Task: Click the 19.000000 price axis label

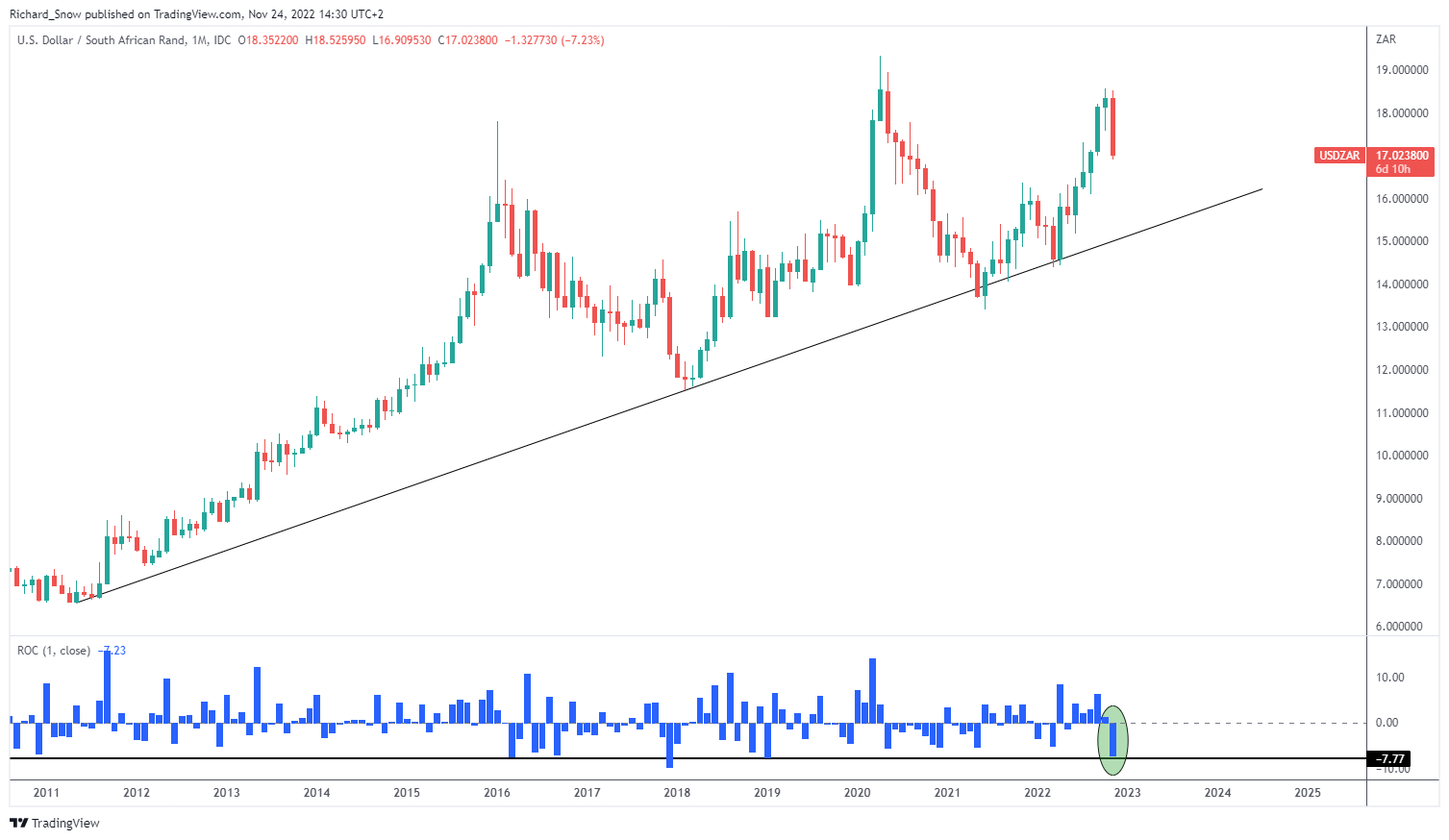Action: [1401, 70]
